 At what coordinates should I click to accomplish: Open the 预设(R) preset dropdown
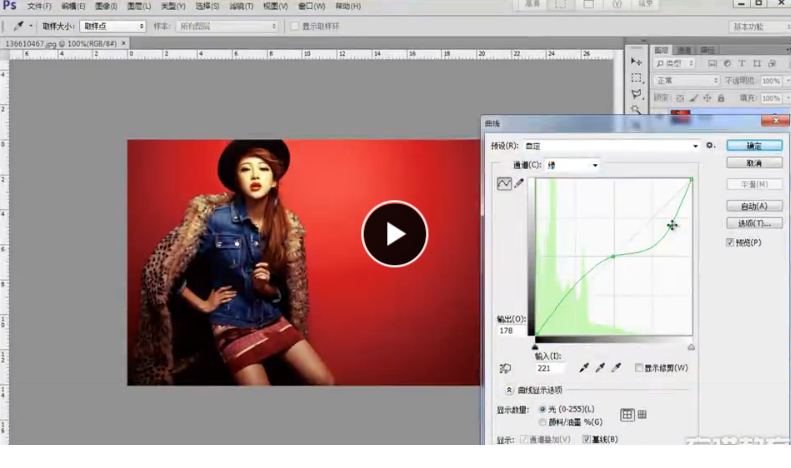click(611, 146)
